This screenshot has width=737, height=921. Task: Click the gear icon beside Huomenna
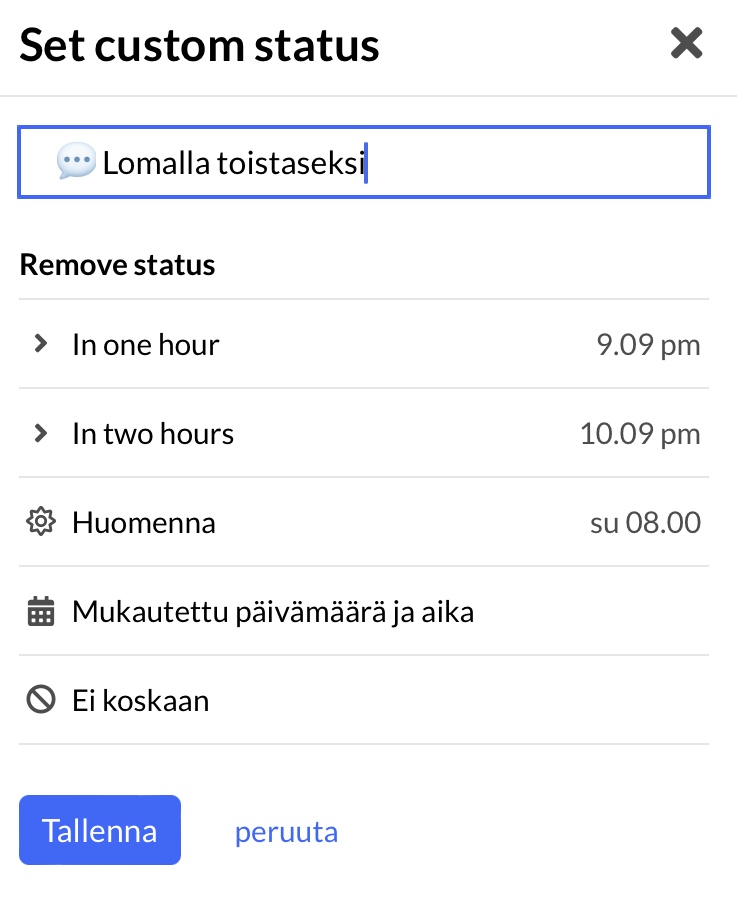(41, 522)
